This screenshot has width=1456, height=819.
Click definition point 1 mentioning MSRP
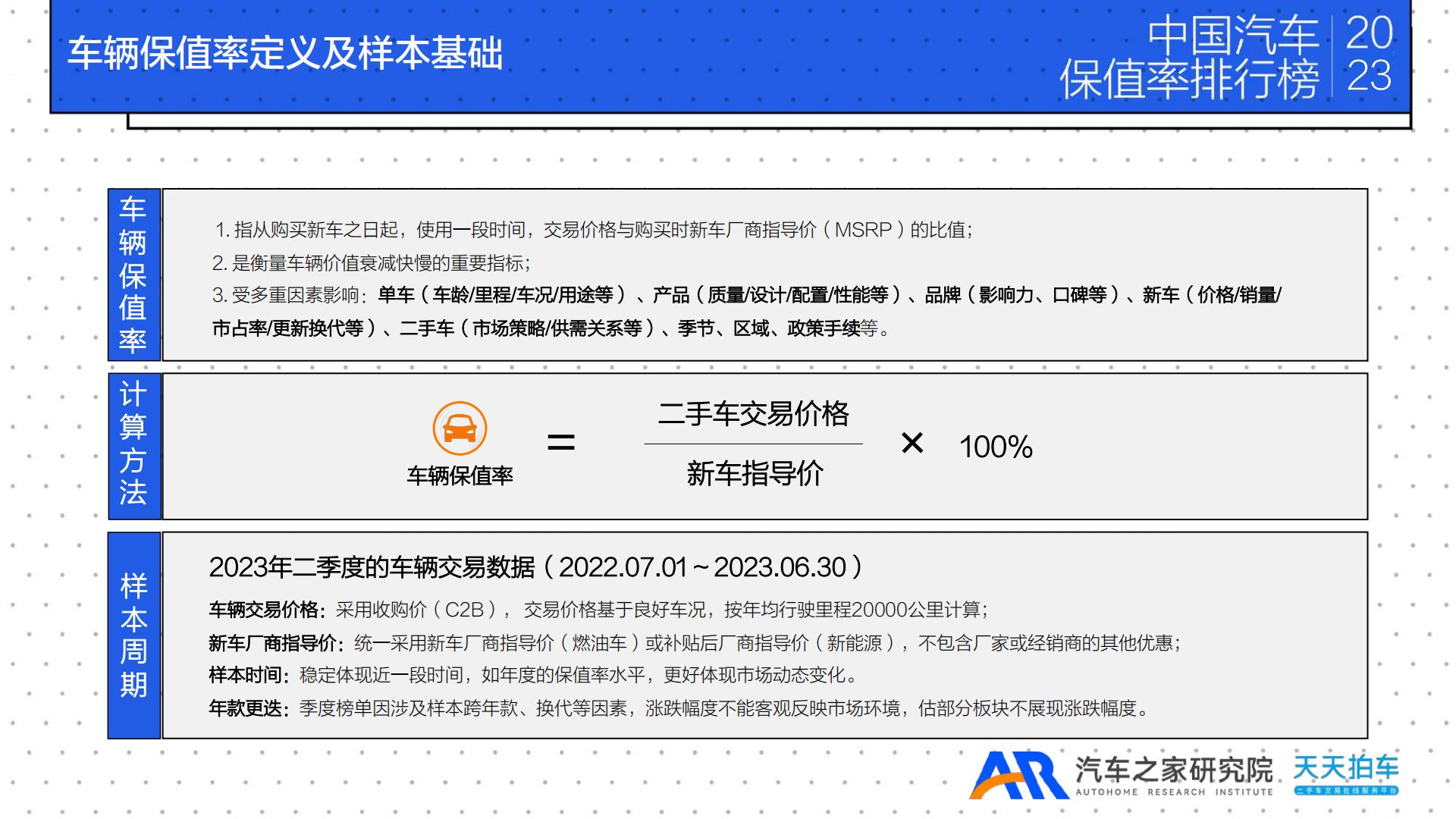pyautogui.click(x=593, y=230)
